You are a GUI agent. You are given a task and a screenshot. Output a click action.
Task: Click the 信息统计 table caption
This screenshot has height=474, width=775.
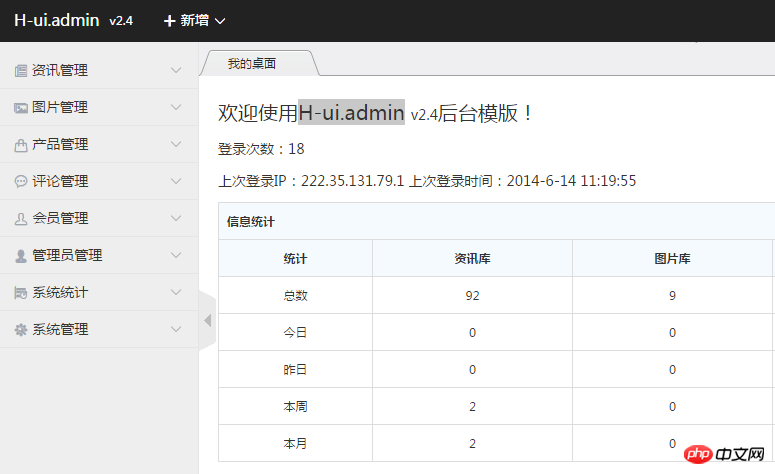(x=251, y=221)
